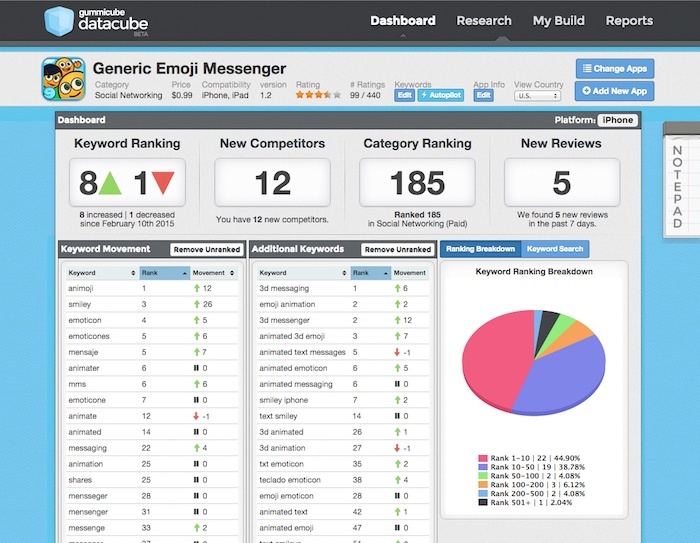The image size is (700, 543).
Task: Click Add New App button
Action: point(615,91)
